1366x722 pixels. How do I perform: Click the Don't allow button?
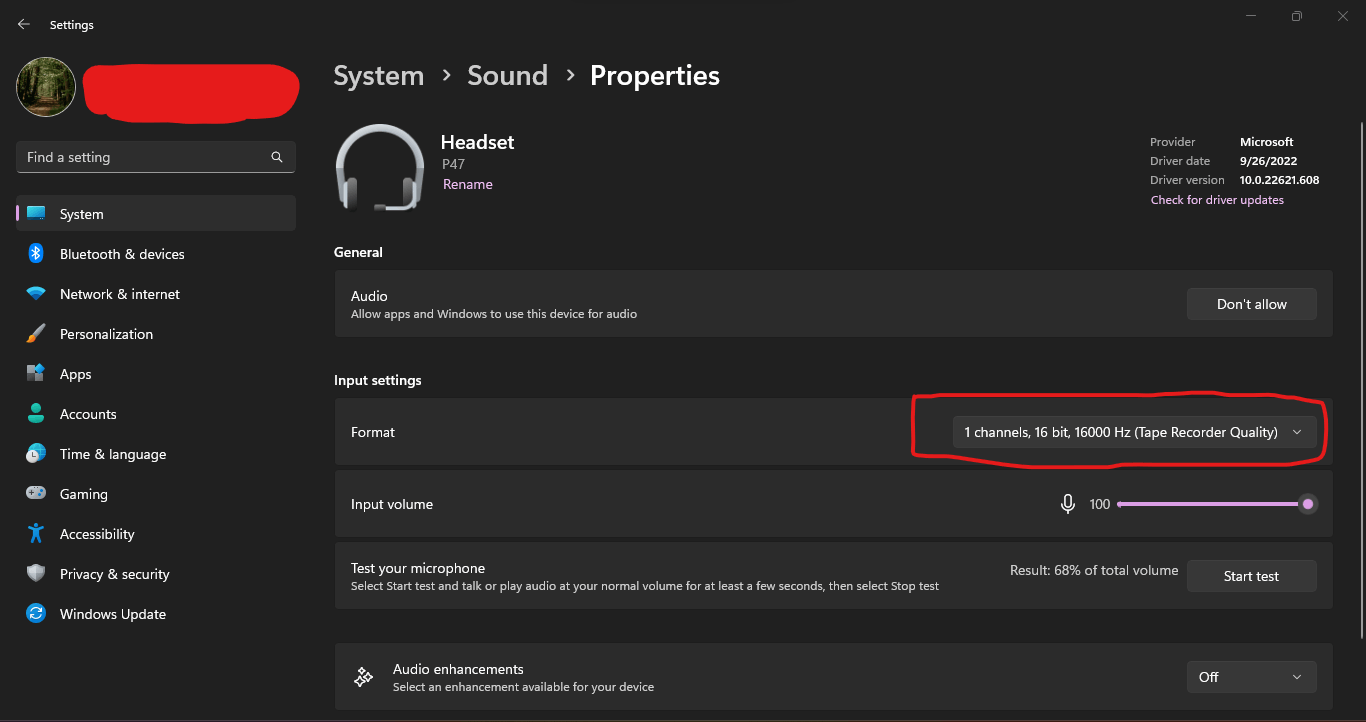(x=1251, y=304)
